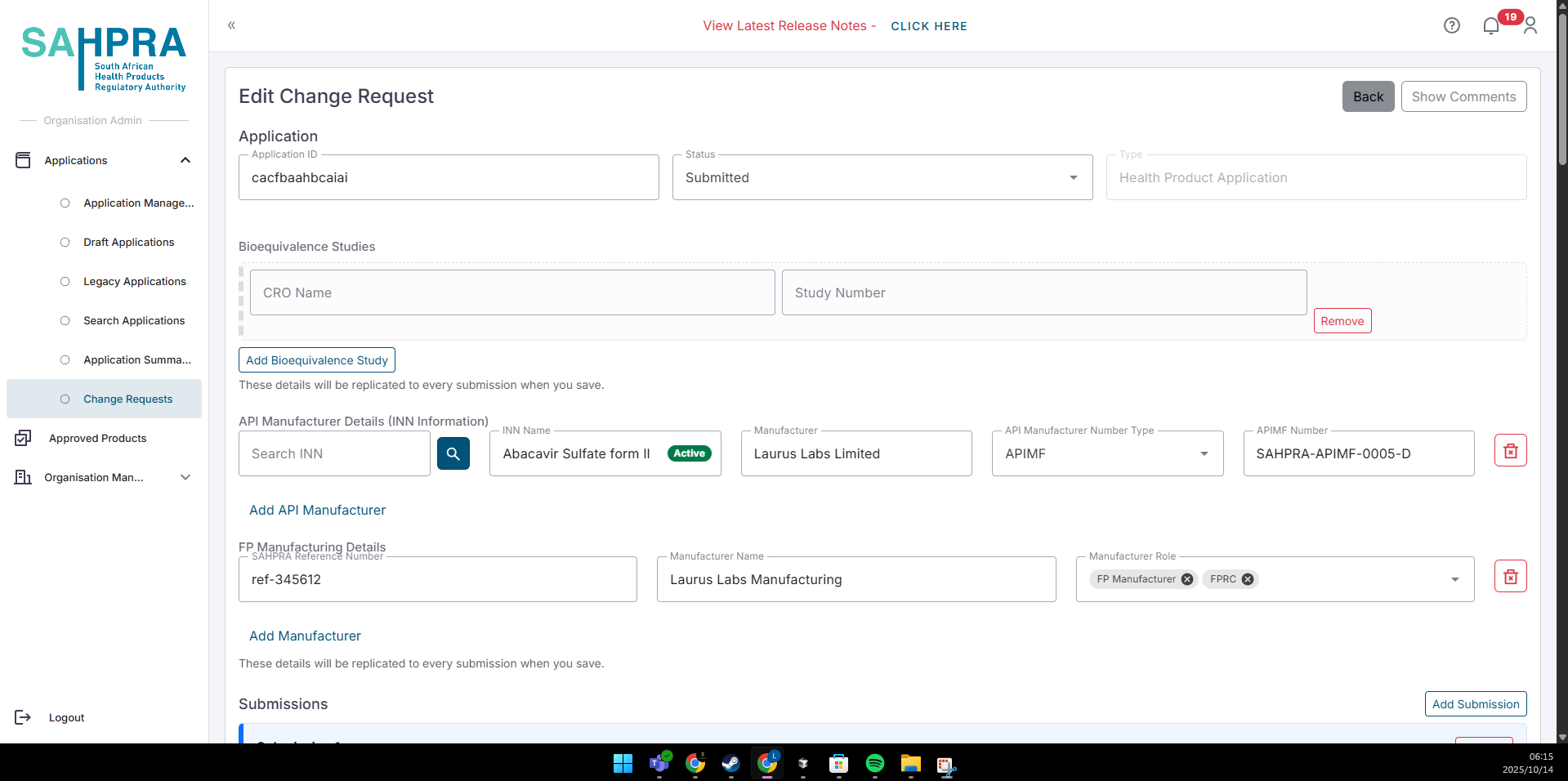
Task: Open the notifications bell
Action: [x=1490, y=26]
